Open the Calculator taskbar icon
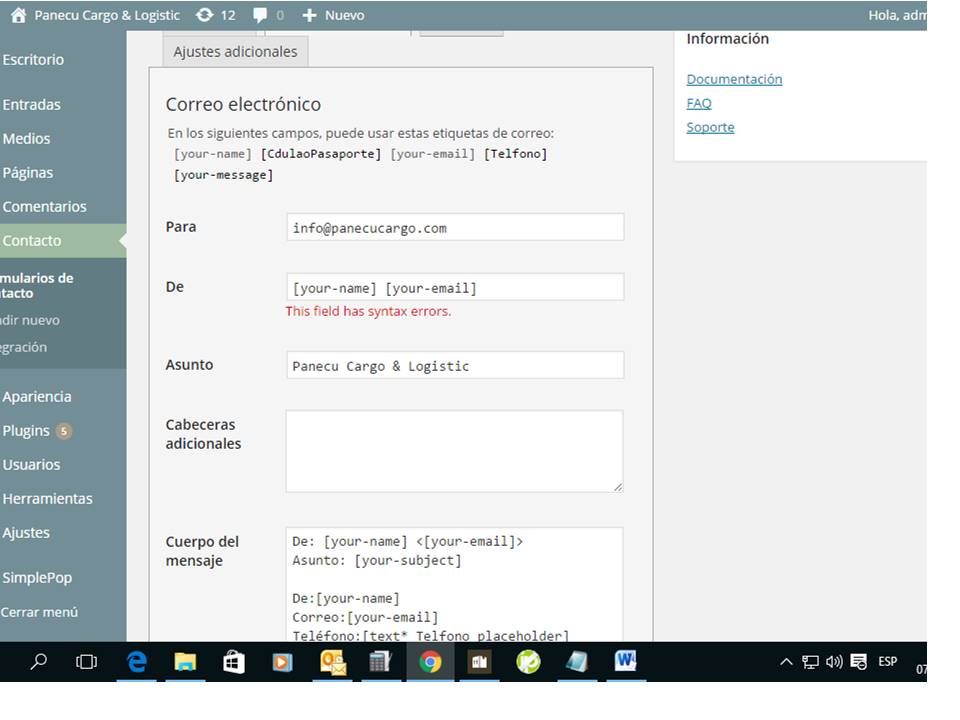Screen dimensions: 960x720 [x=380, y=662]
